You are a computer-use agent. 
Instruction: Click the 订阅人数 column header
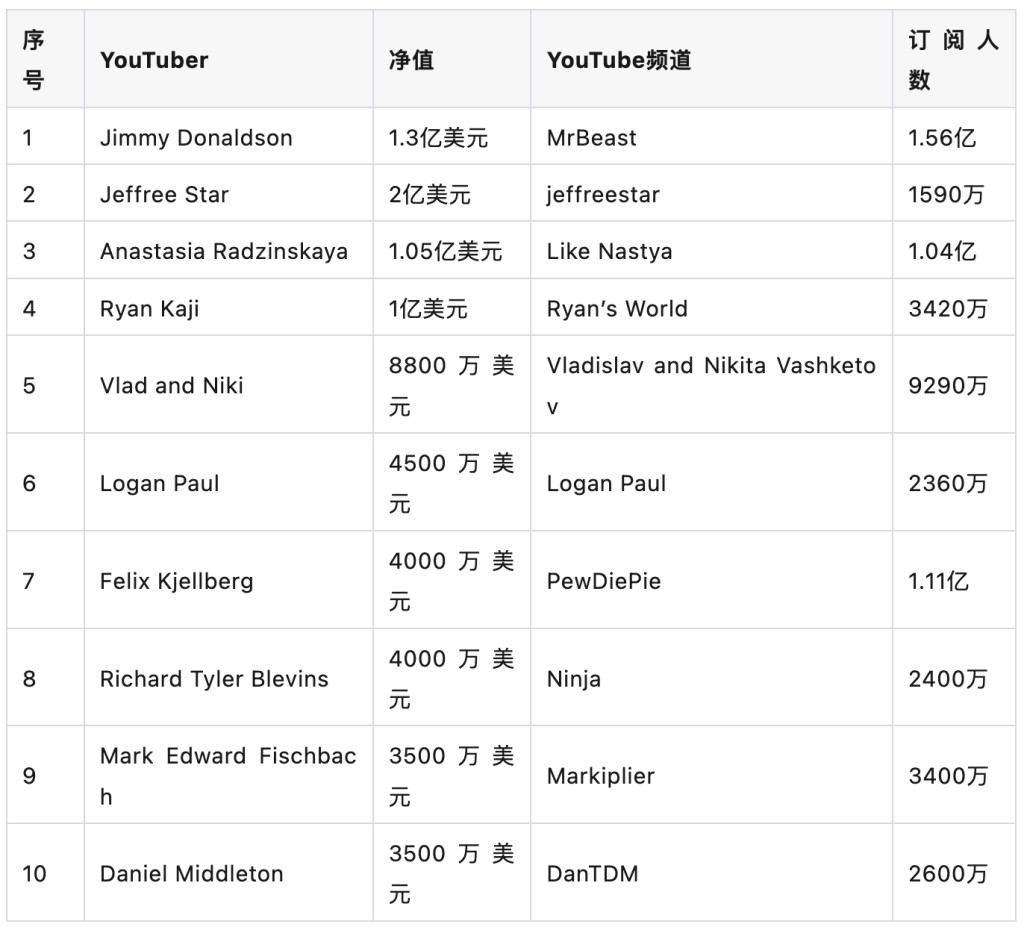[954, 59]
